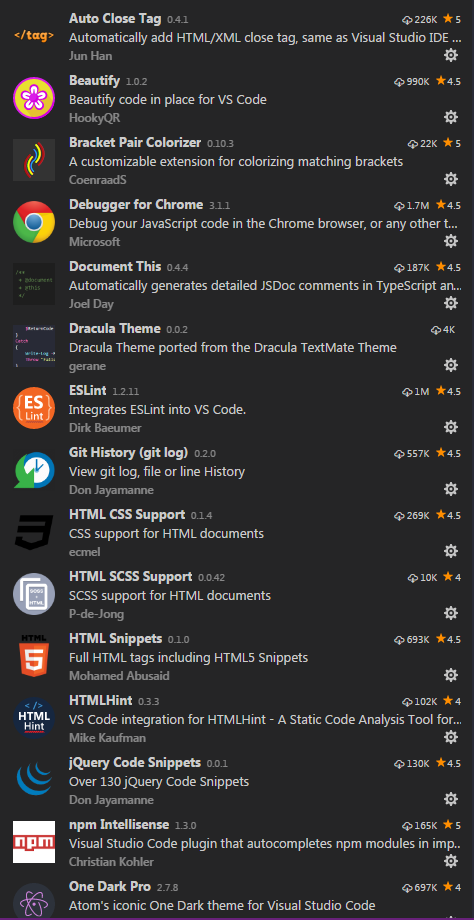
Task: Select the Document This title
Action: pos(115,266)
